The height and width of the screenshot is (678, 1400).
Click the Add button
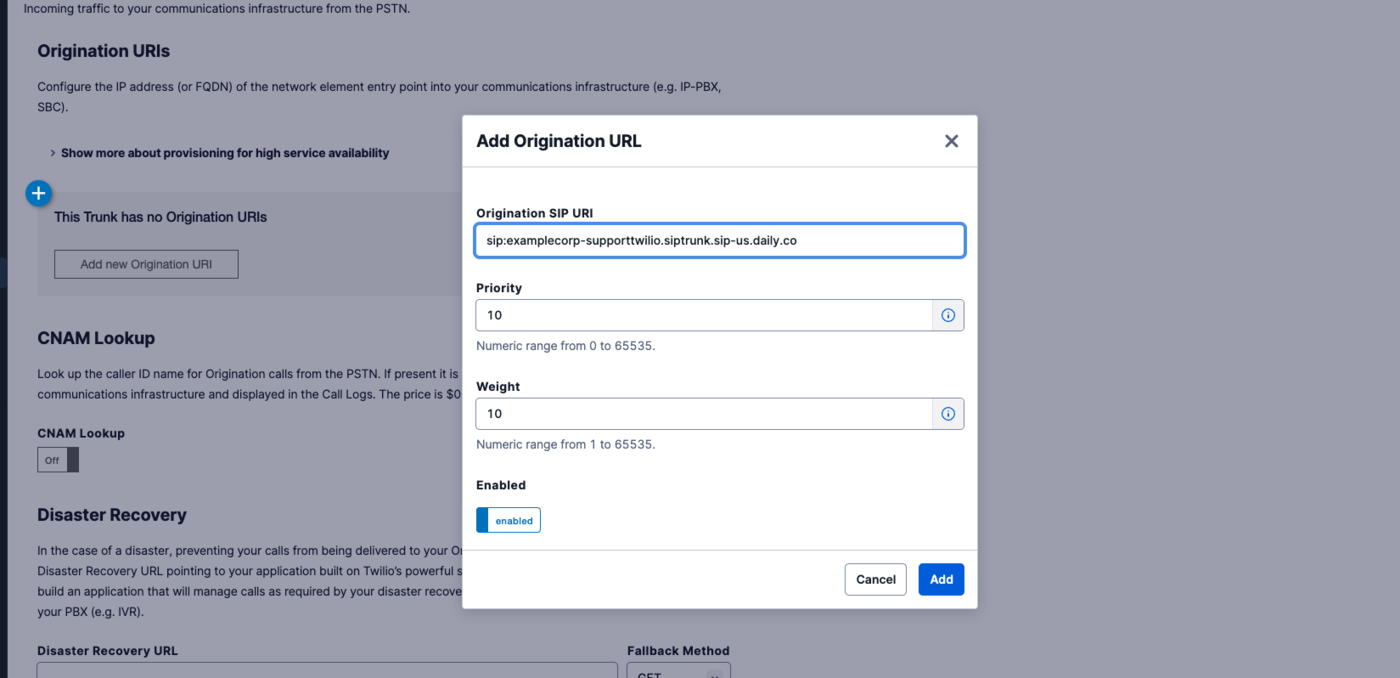(x=941, y=580)
